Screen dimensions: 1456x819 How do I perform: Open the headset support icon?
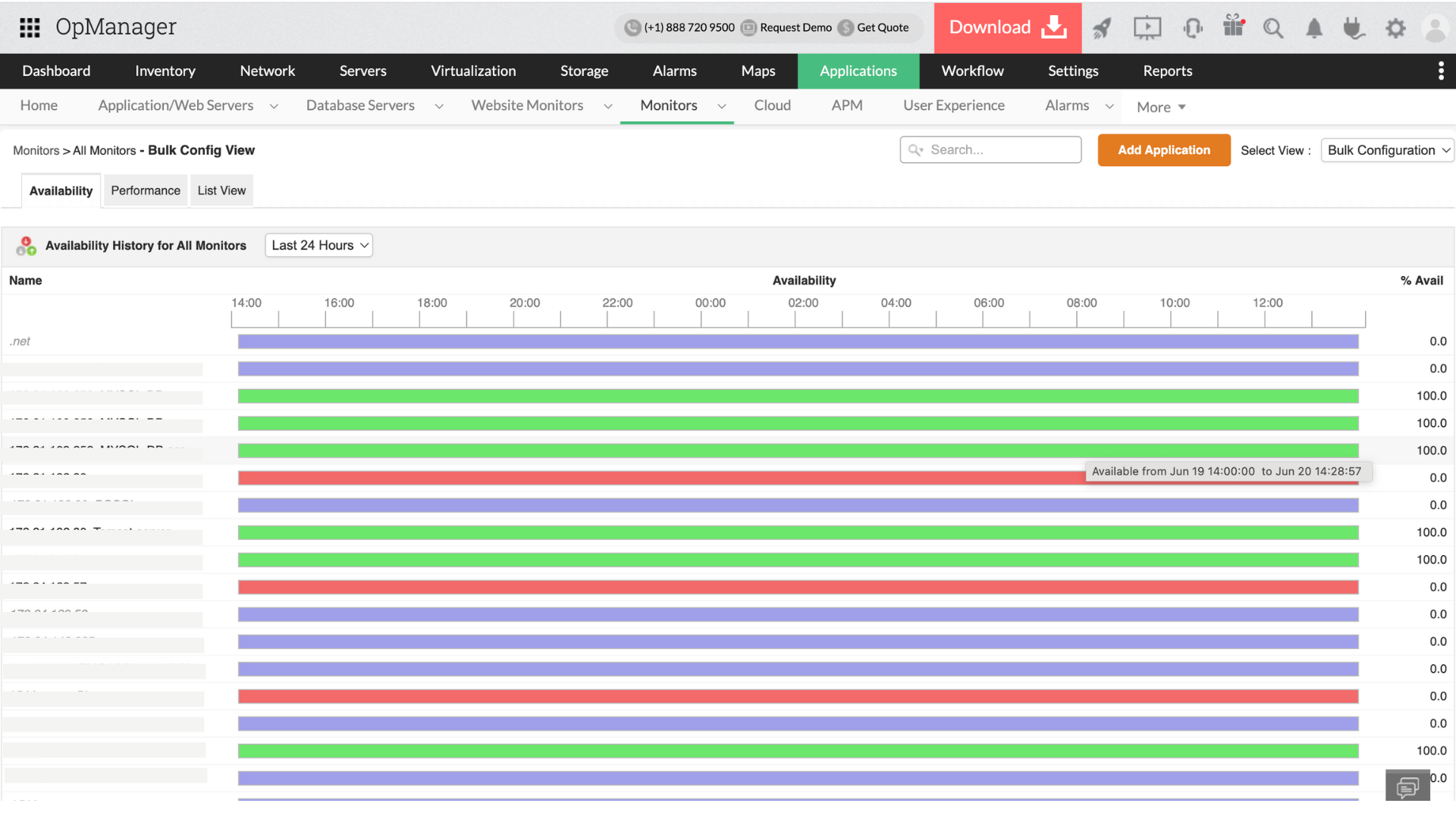[1192, 28]
